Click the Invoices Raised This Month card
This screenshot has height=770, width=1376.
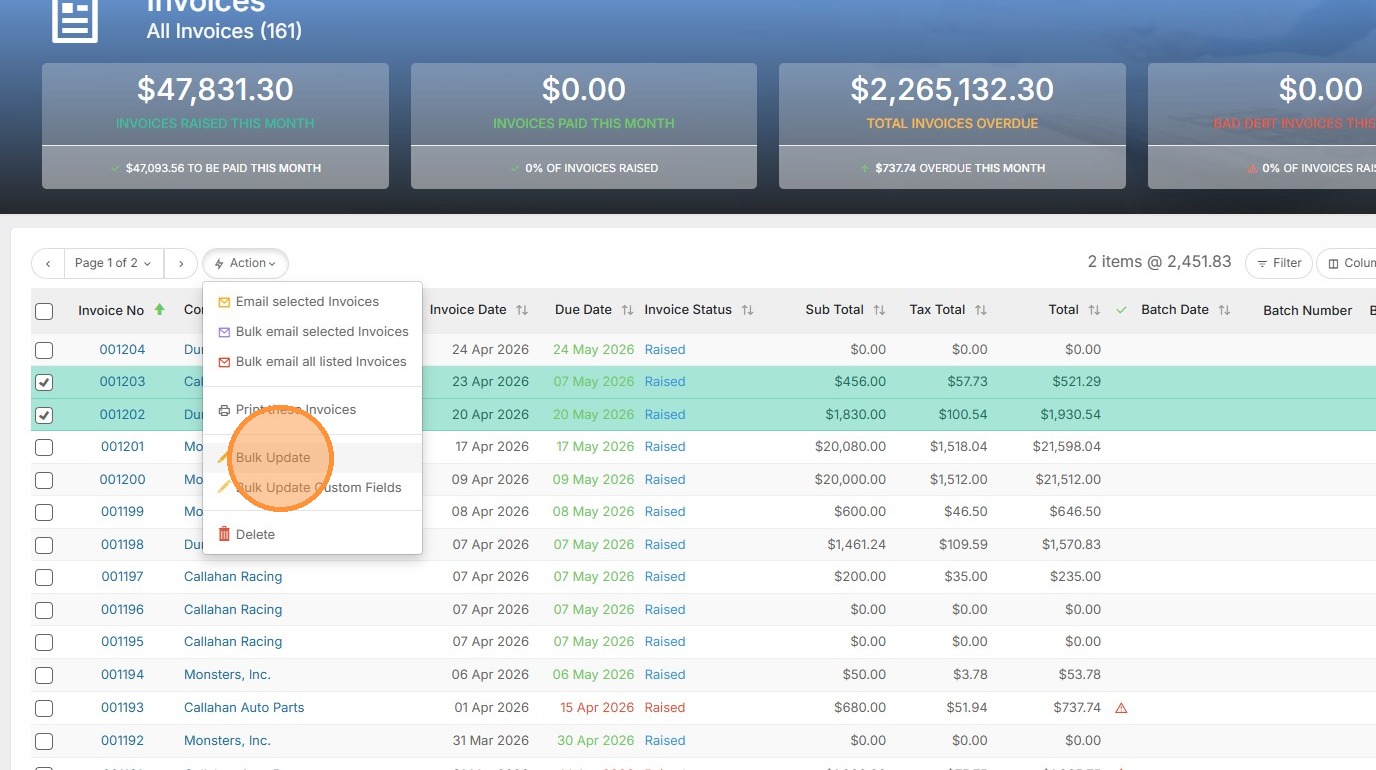point(215,126)
